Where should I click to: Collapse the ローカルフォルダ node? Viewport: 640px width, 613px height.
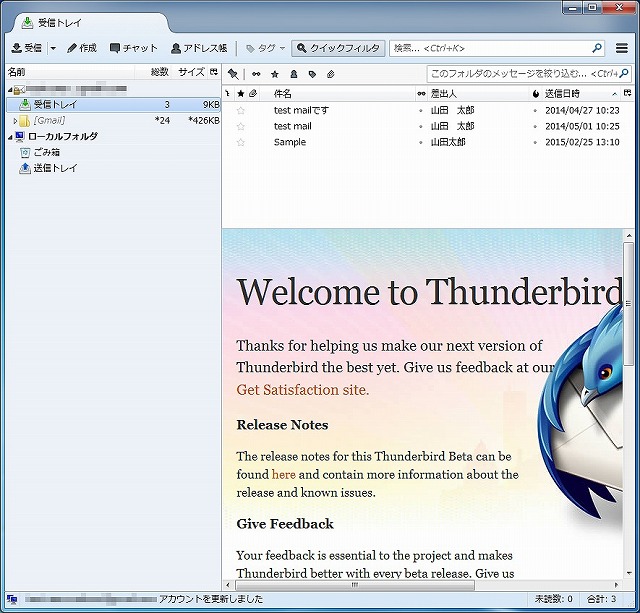click(x=10, y=137)
